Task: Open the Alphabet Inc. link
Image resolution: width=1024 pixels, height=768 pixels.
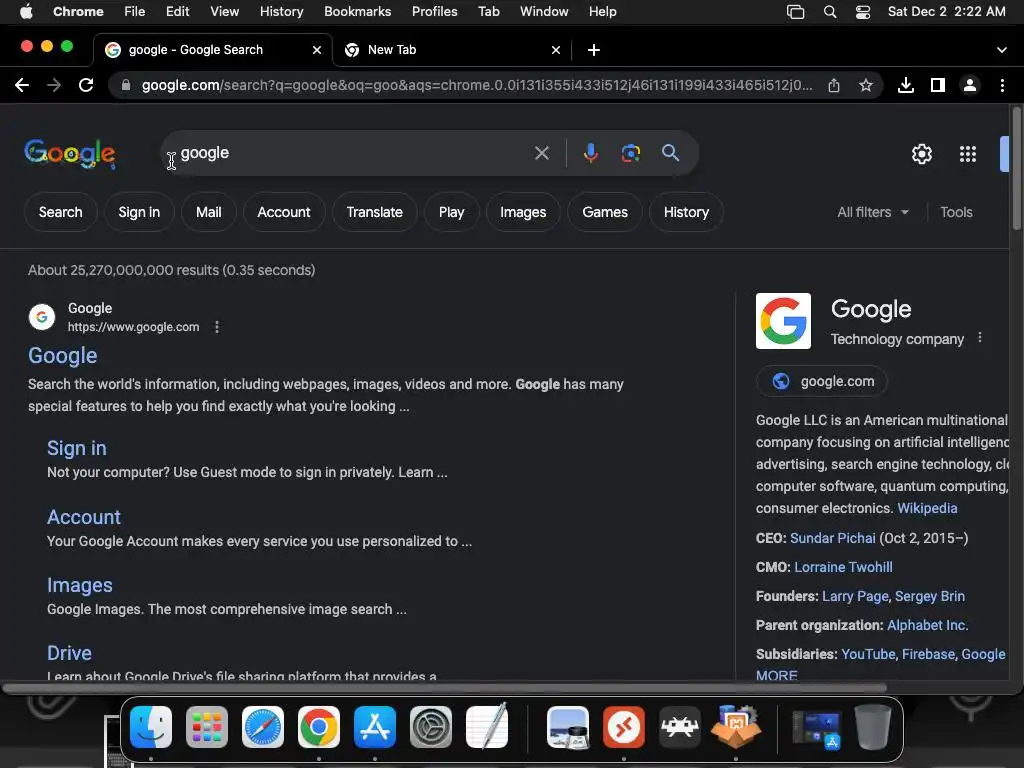Action: point(927,626)
